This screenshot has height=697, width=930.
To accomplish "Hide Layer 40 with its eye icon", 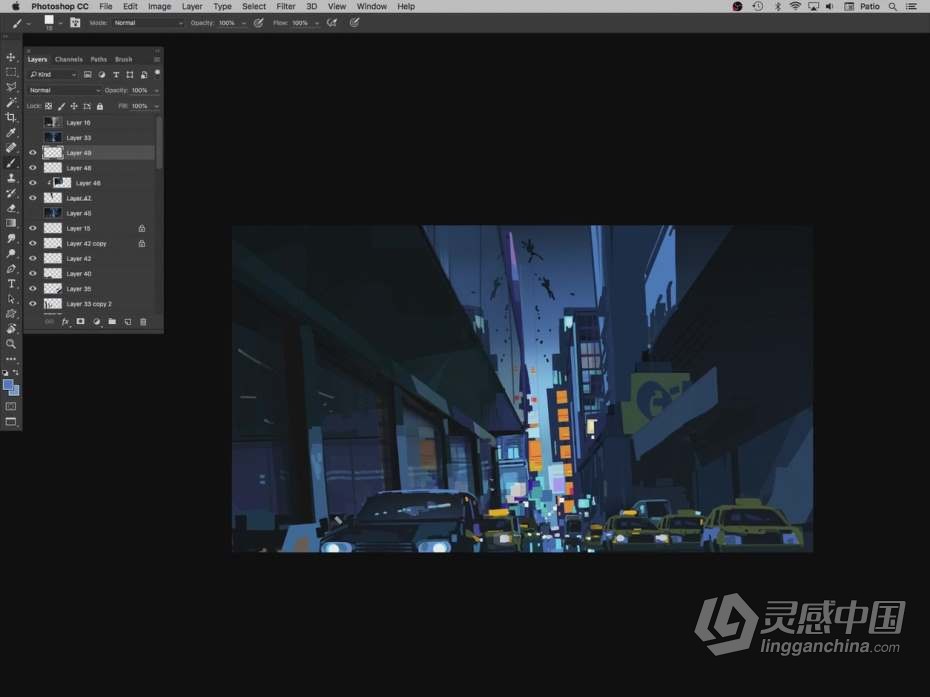I will [x=33, y=274].
